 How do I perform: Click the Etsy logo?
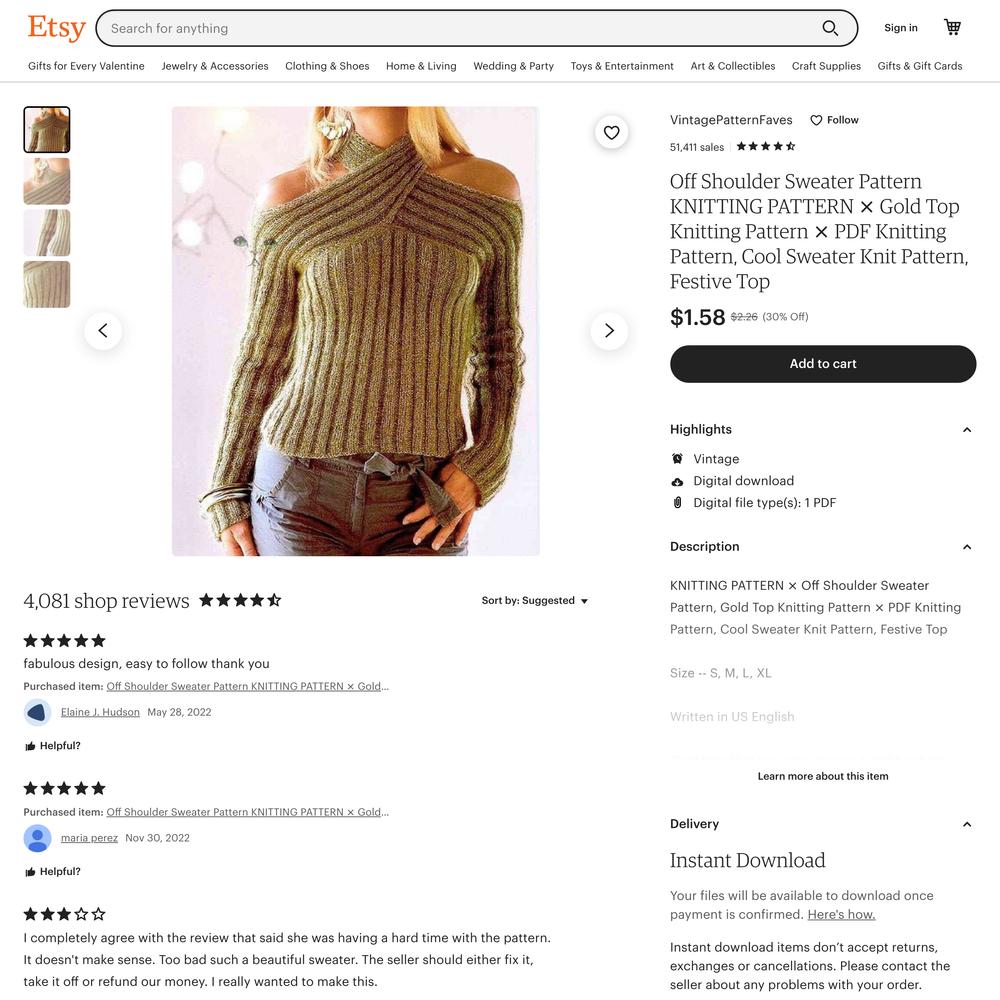coord(57,28)
